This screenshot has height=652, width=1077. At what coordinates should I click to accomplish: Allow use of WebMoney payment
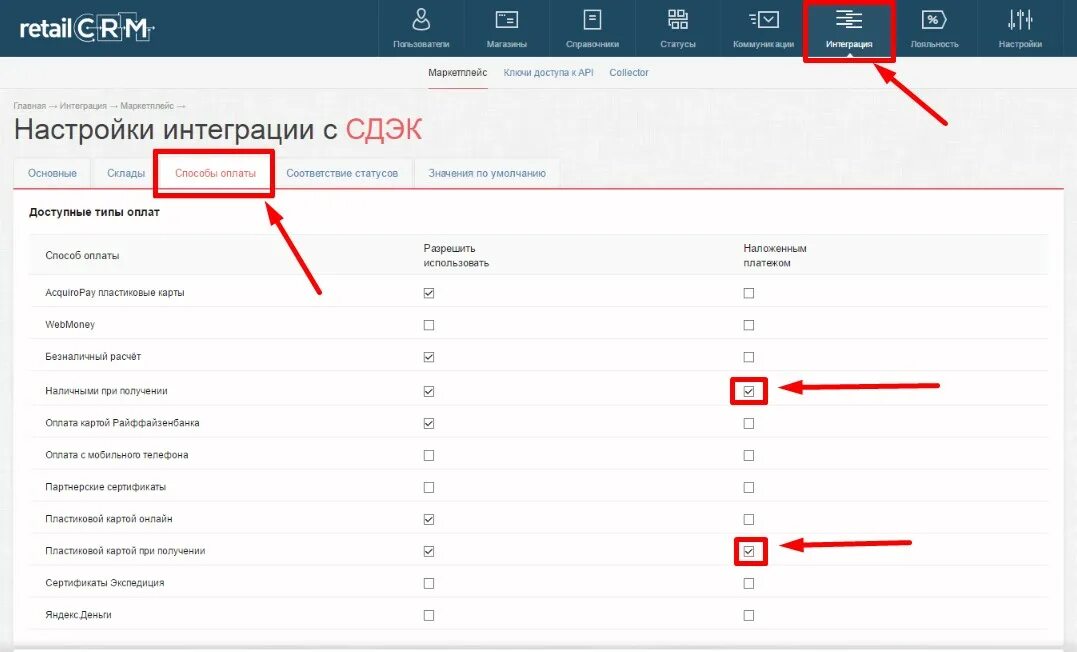pos(429,325)
